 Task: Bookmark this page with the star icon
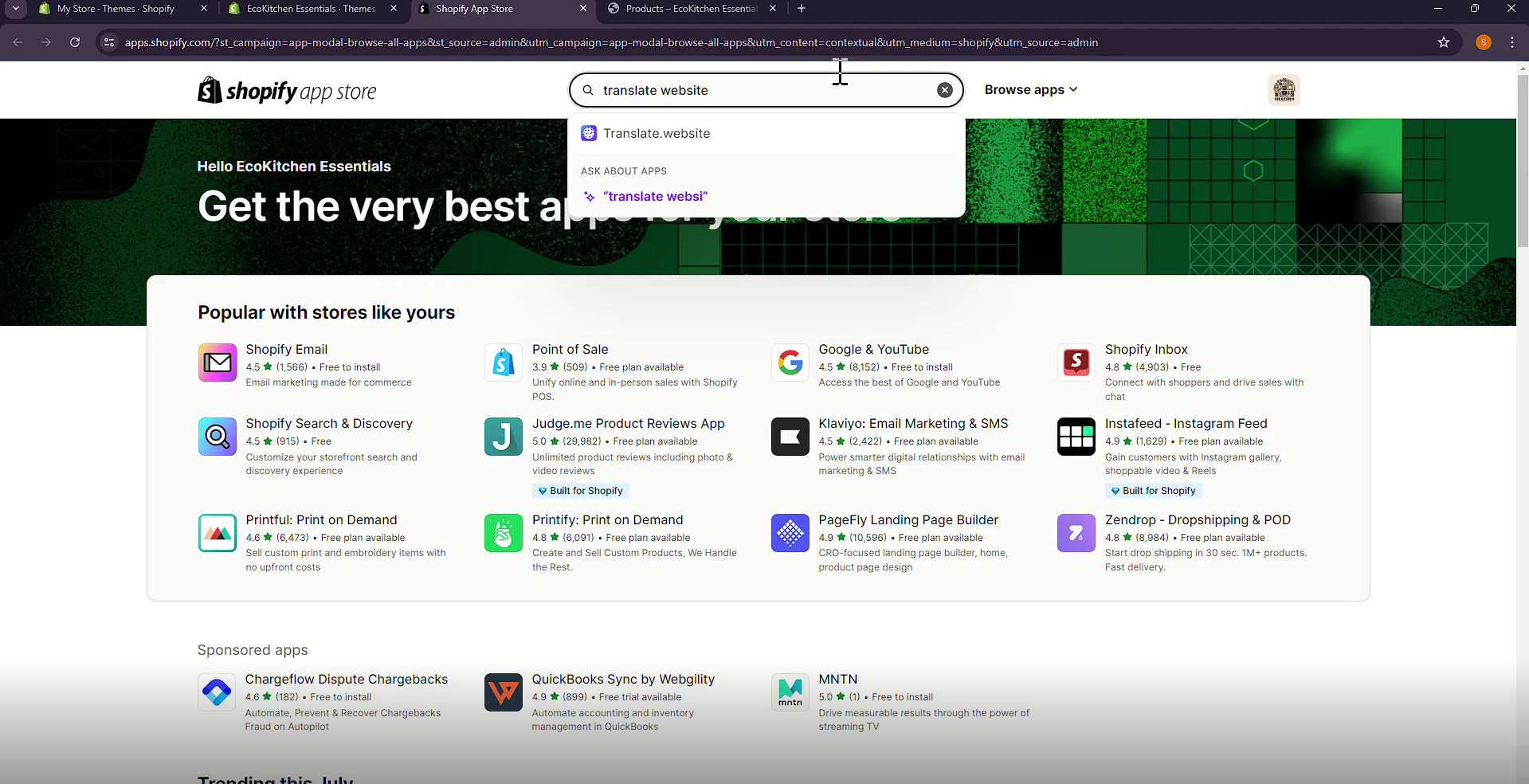click(1444, 42)
